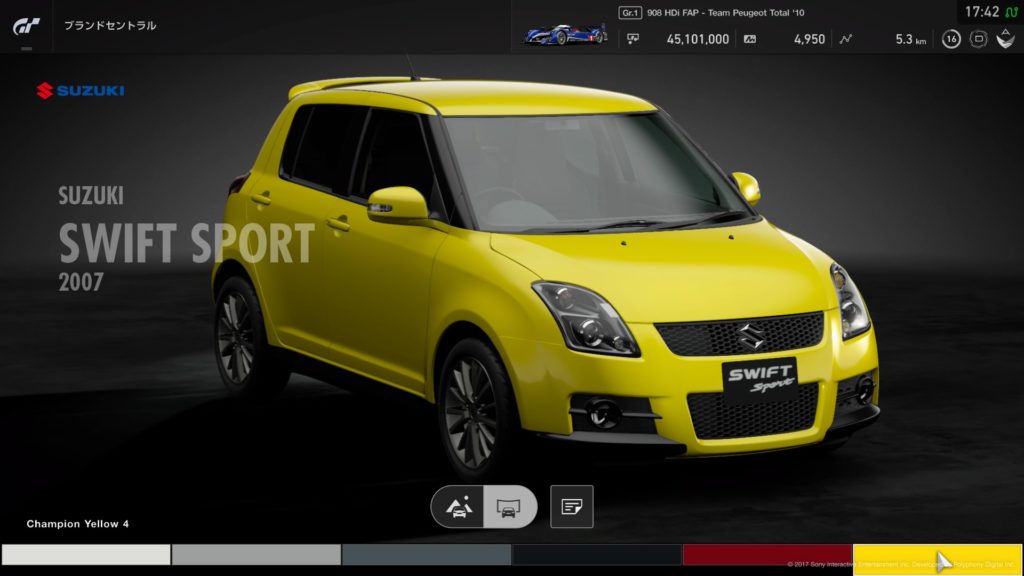Click the SWIFT SPORT model title
1024x576 pixels.
[x=187, y=243]
